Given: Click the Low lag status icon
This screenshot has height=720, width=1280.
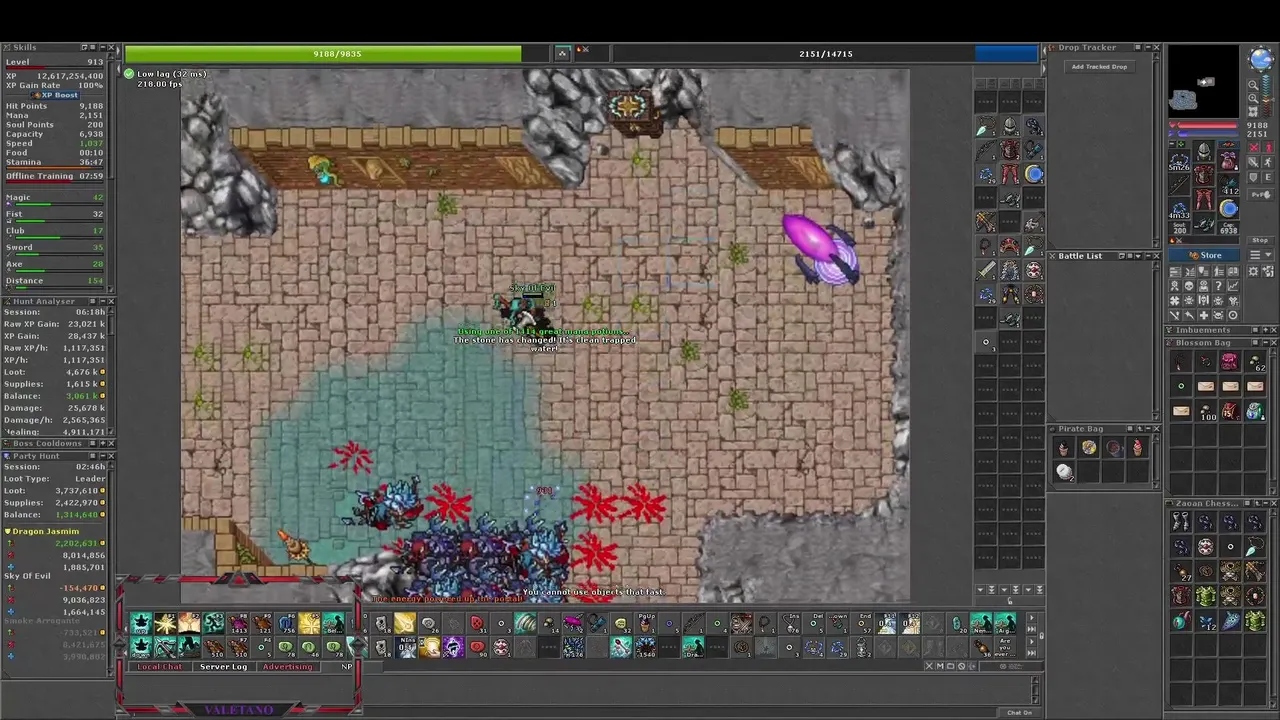Looking at the screenshot, I should [x=129, y=74].
